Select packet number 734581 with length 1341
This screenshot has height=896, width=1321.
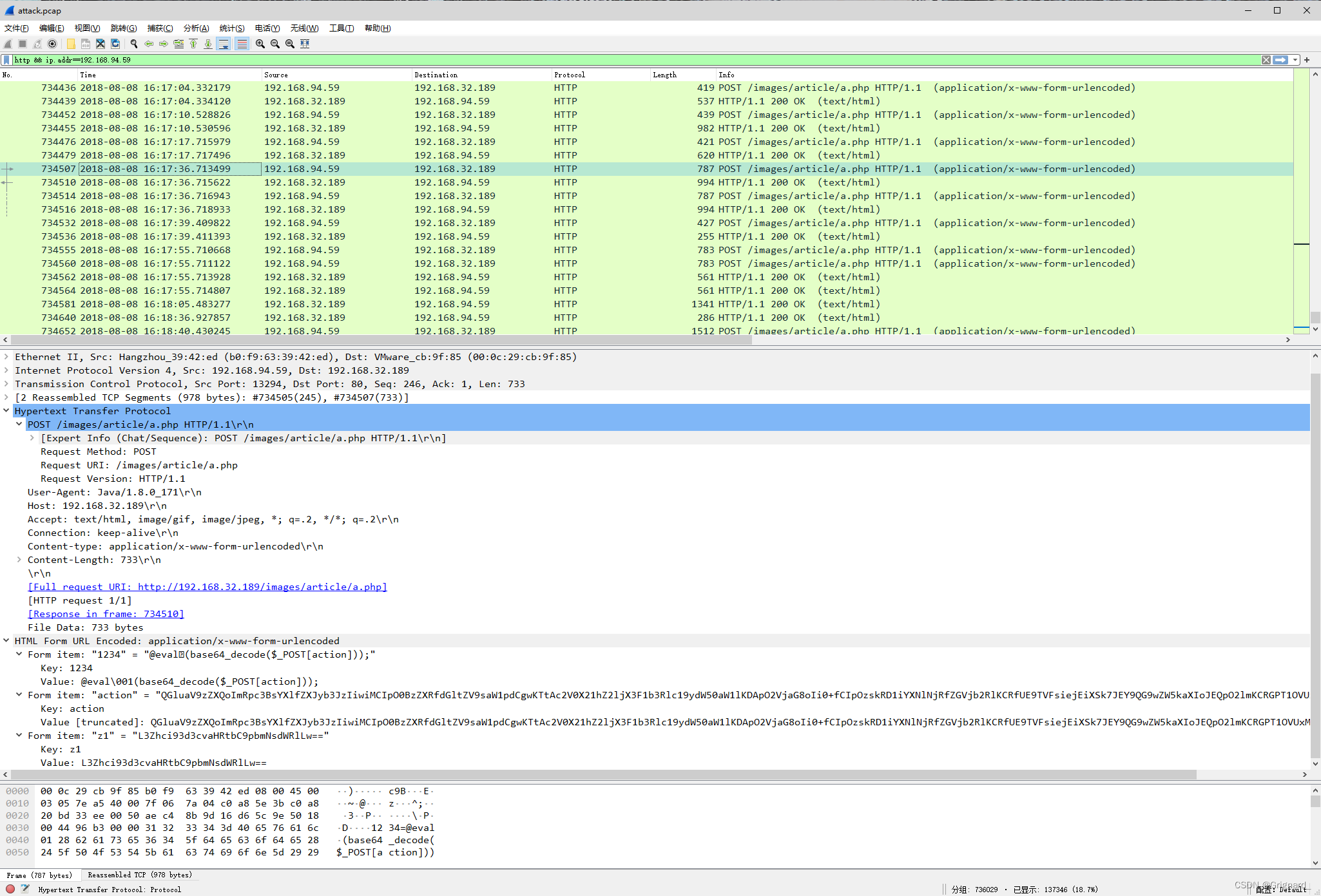tap(646, 304)
